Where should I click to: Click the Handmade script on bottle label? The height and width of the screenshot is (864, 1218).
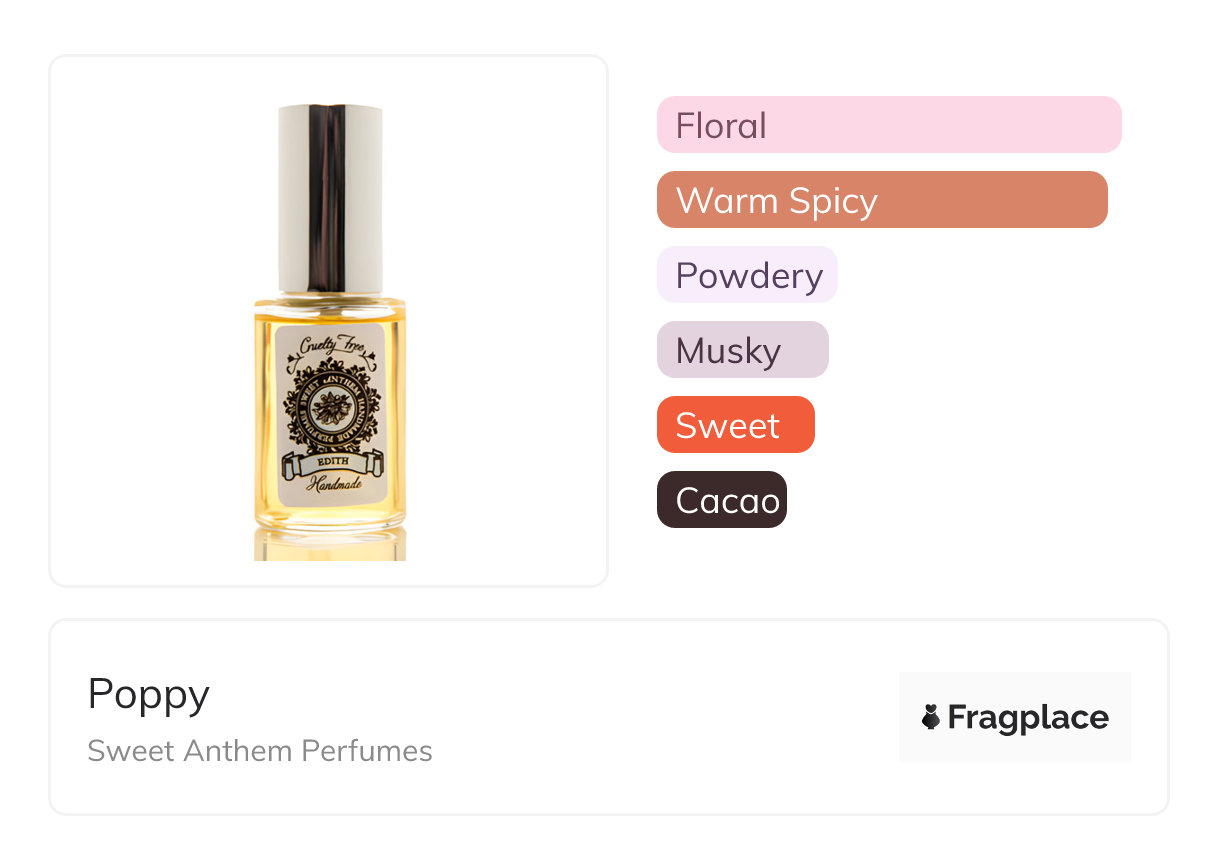pos(330,484)
